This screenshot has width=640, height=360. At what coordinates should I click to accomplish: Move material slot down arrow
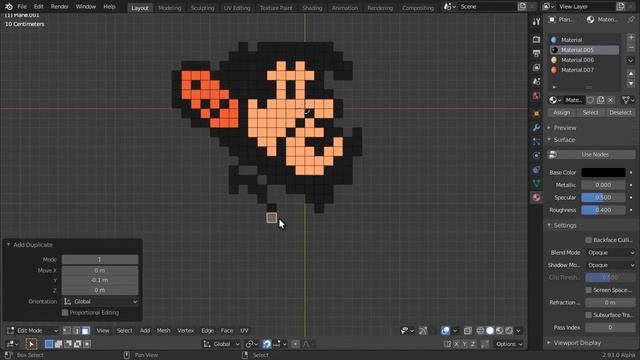tap(631, 83)
